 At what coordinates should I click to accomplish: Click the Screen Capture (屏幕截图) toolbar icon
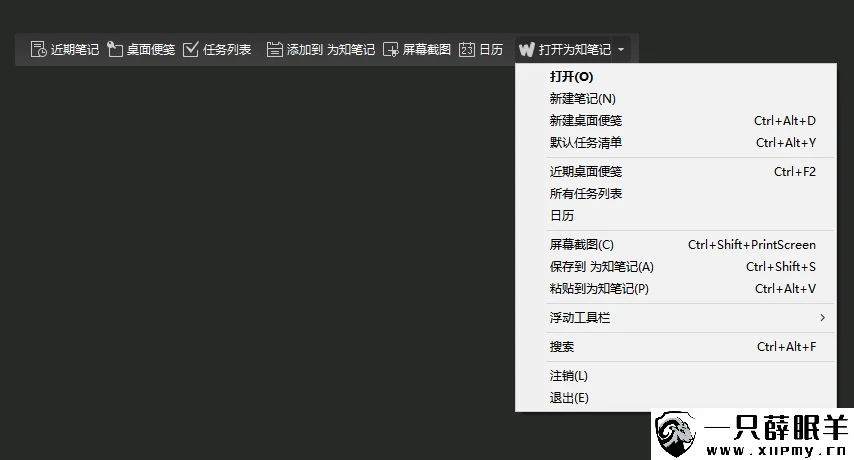(x=391, y=50)
